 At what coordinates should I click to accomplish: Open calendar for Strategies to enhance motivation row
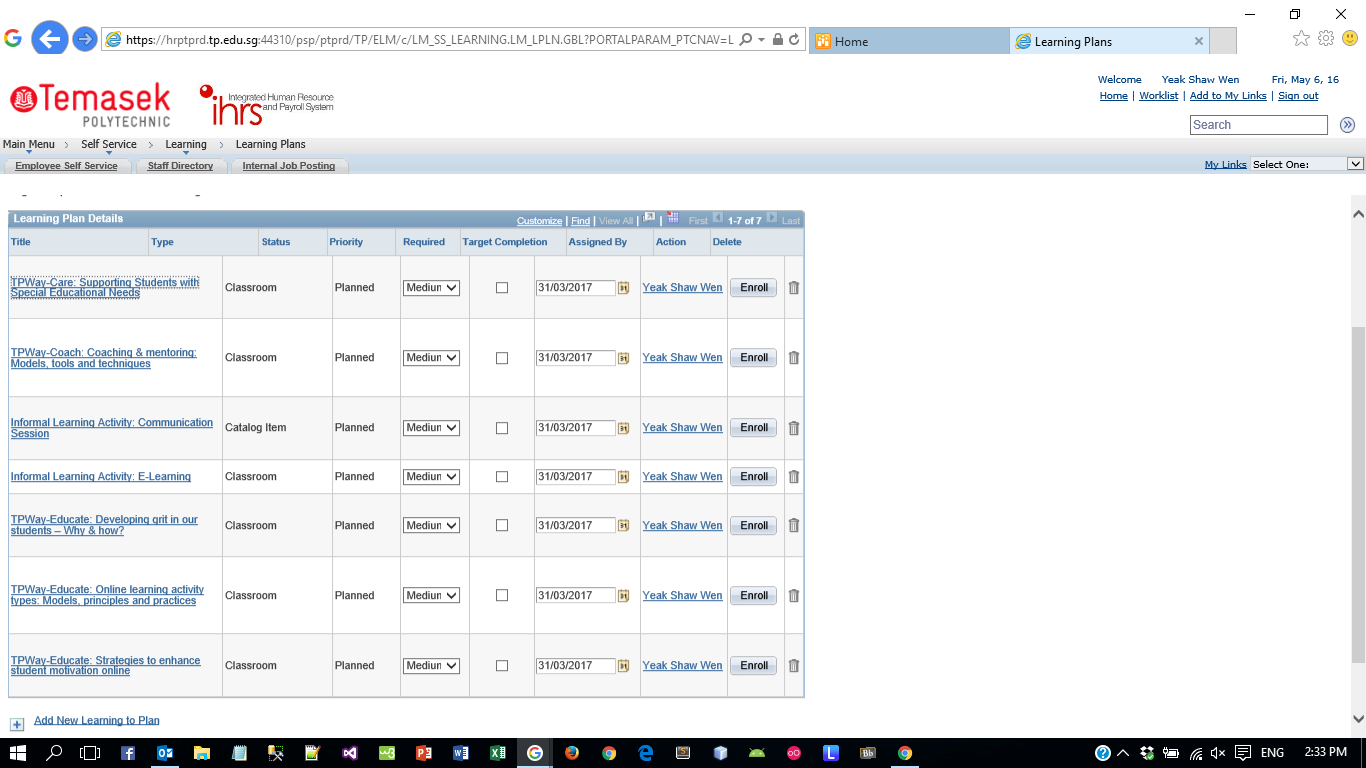[x=623, y=666]
